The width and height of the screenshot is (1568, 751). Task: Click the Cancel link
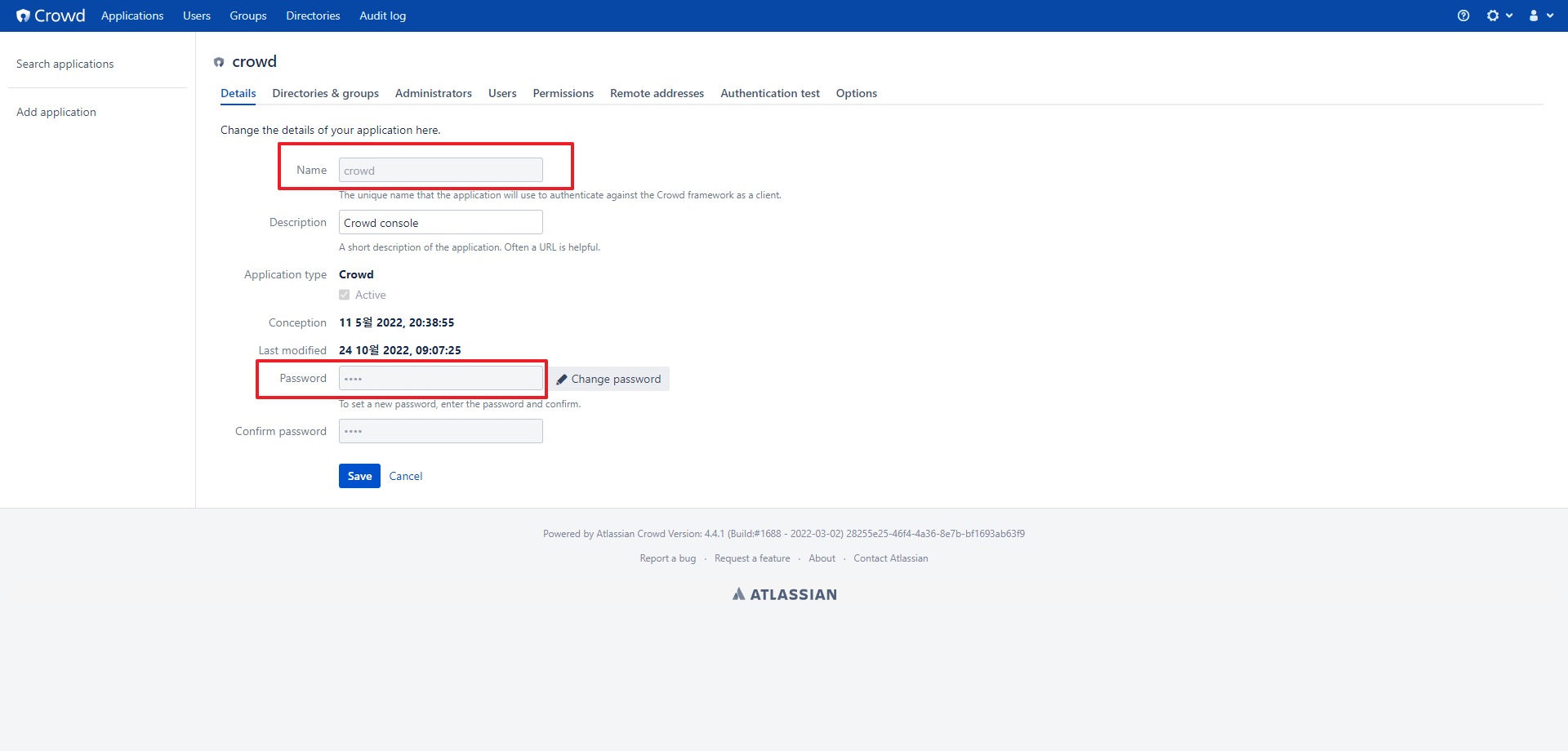point(406,476)
